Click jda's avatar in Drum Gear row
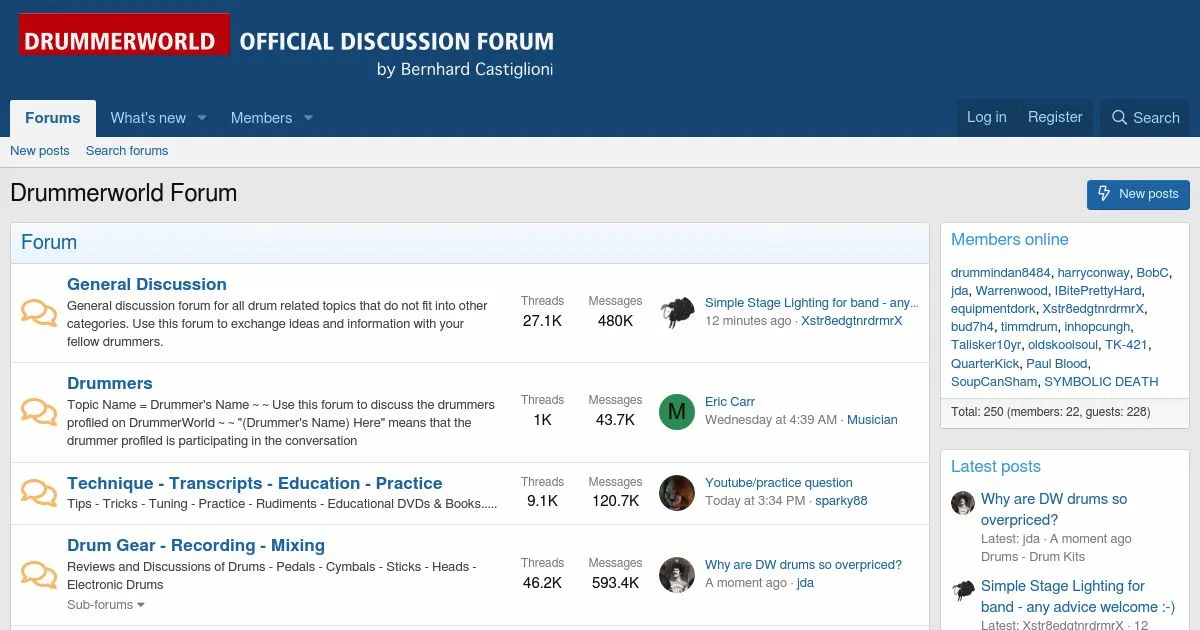 point(677,574)
